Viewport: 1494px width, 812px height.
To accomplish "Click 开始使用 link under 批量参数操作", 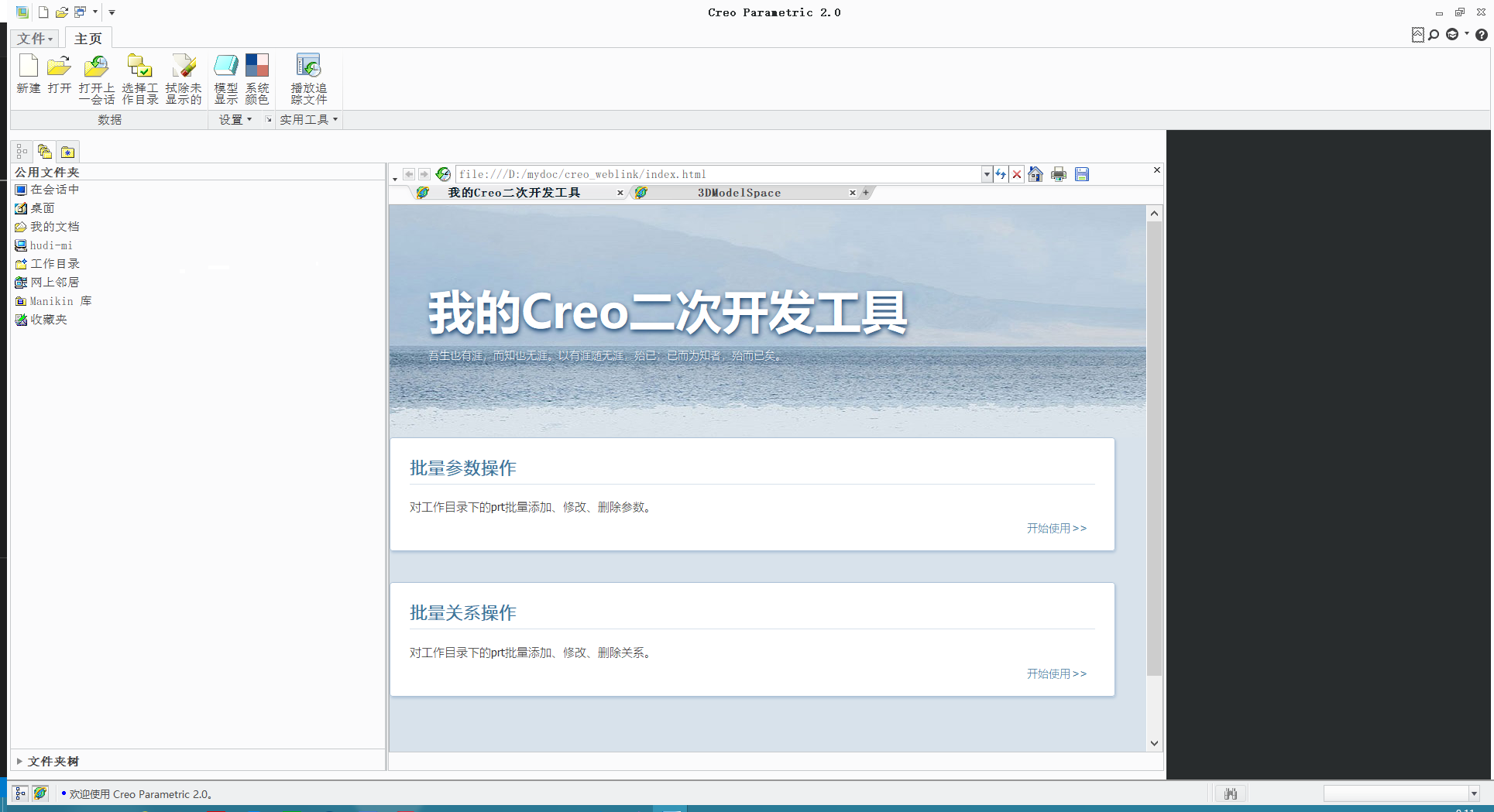I will tap(1056, 528).
